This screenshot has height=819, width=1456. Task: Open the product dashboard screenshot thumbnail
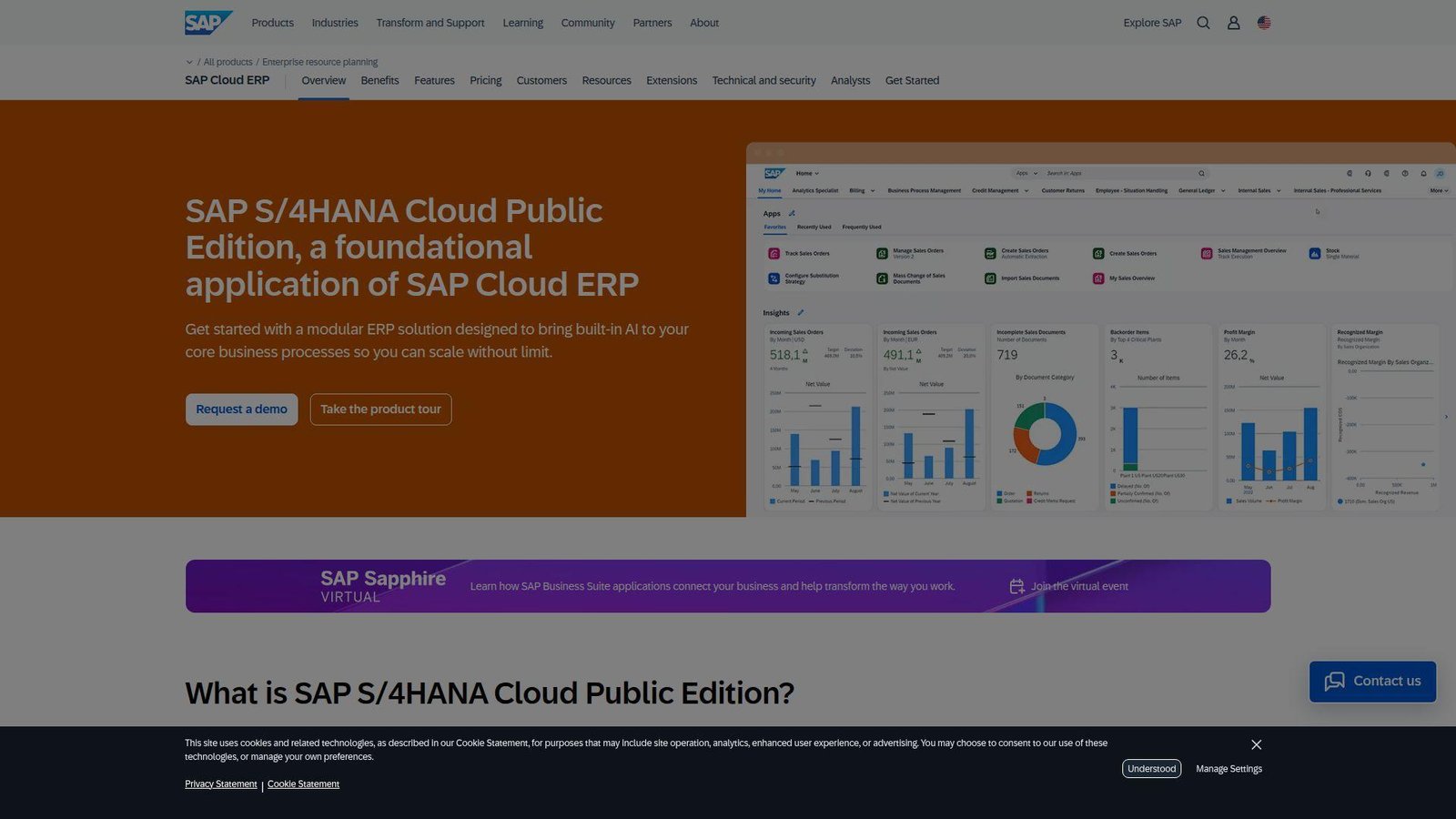(x=1101, y=330)
